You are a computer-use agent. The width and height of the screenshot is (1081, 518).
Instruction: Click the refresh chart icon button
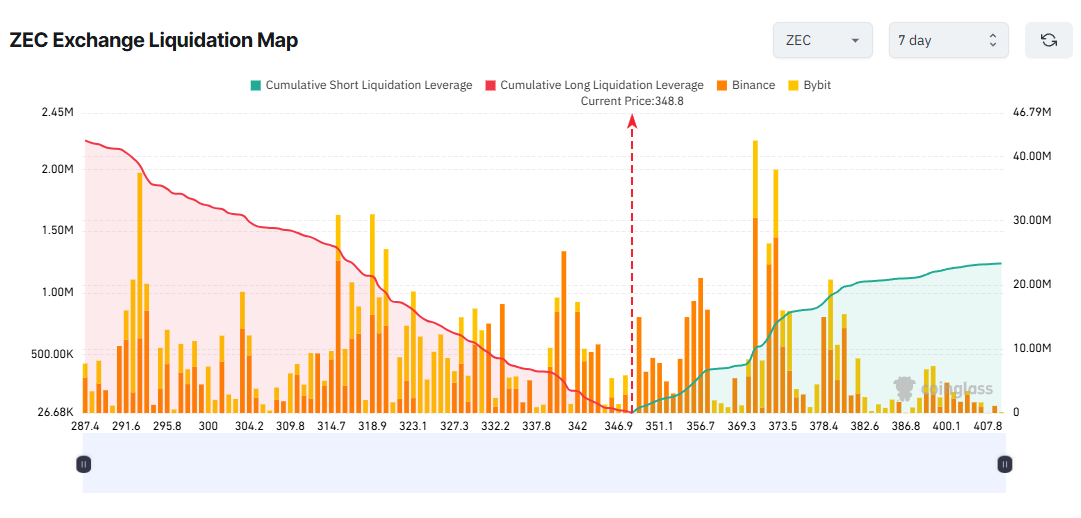point(1049,40)
